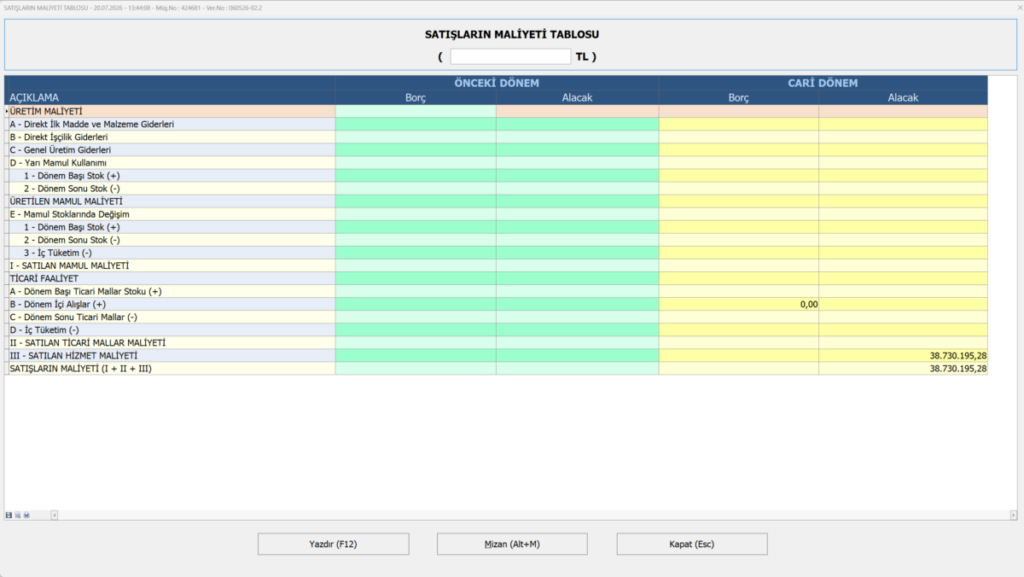Click the Yazdır (F12) button
The height and width of the screenshot is (577, 1024).
coord(333,544)
